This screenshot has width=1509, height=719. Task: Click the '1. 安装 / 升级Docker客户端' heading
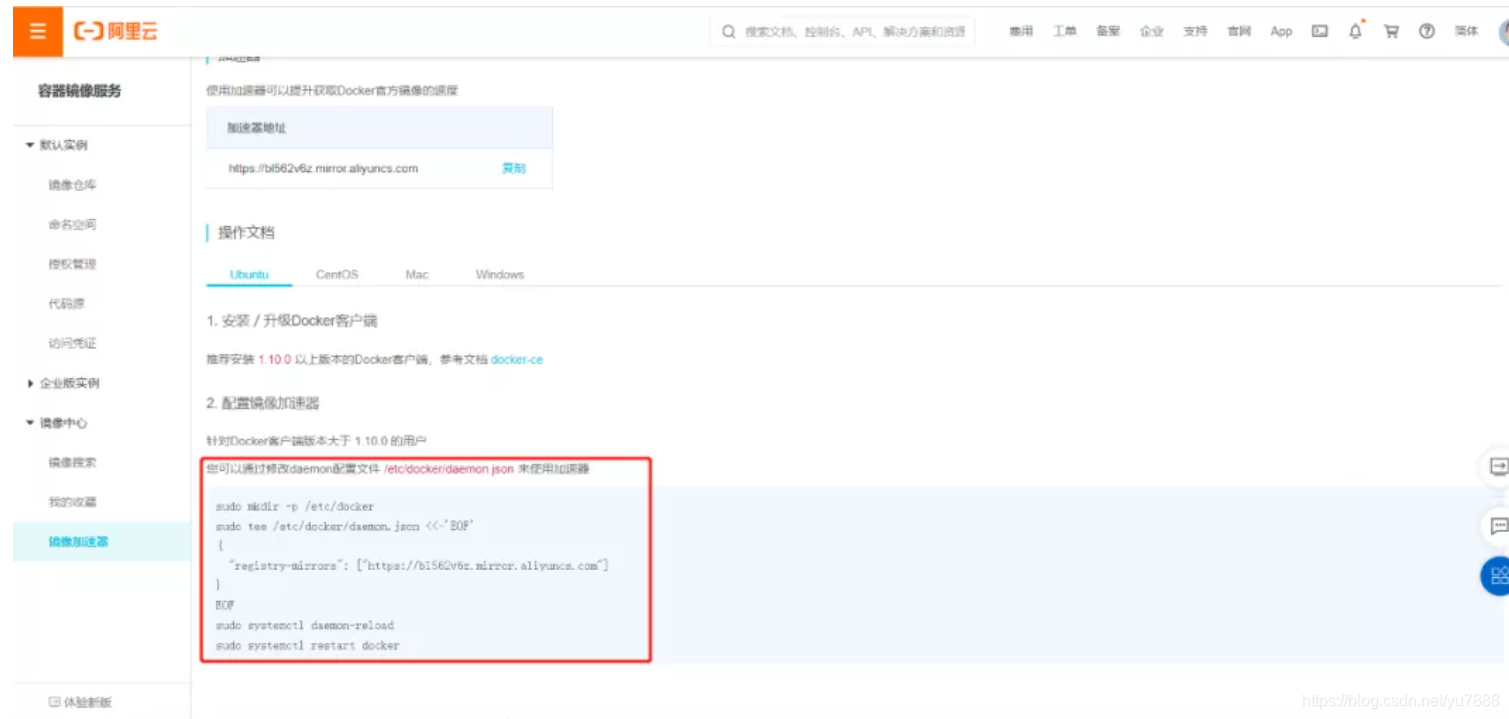pyautogui.click(x=292, y=321)
